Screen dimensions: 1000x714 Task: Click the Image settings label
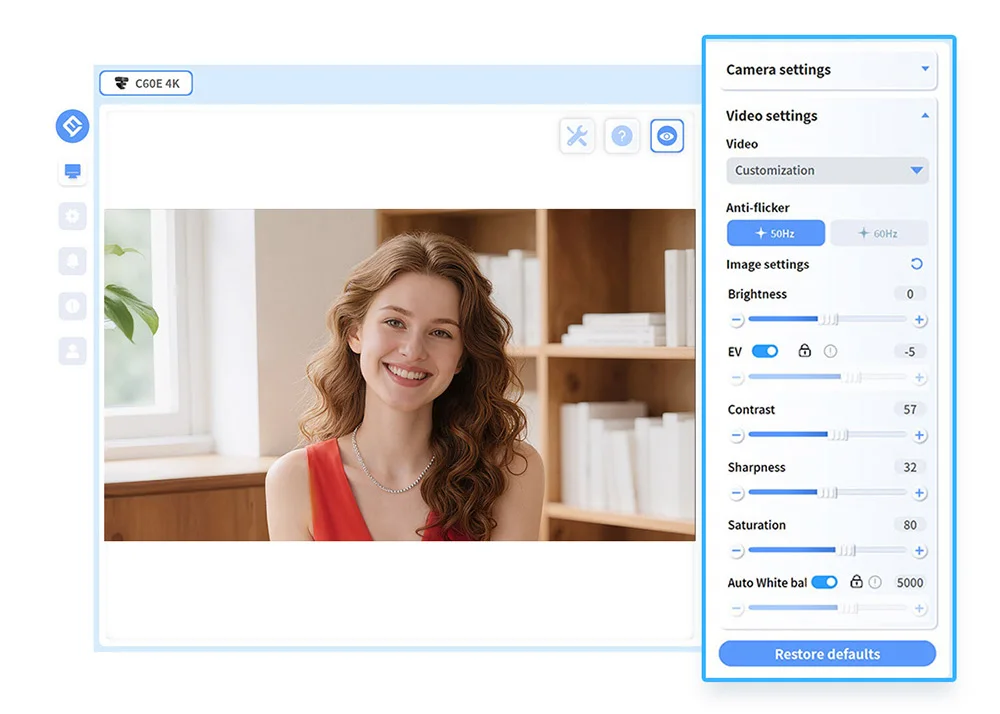(x=767, y=265)
